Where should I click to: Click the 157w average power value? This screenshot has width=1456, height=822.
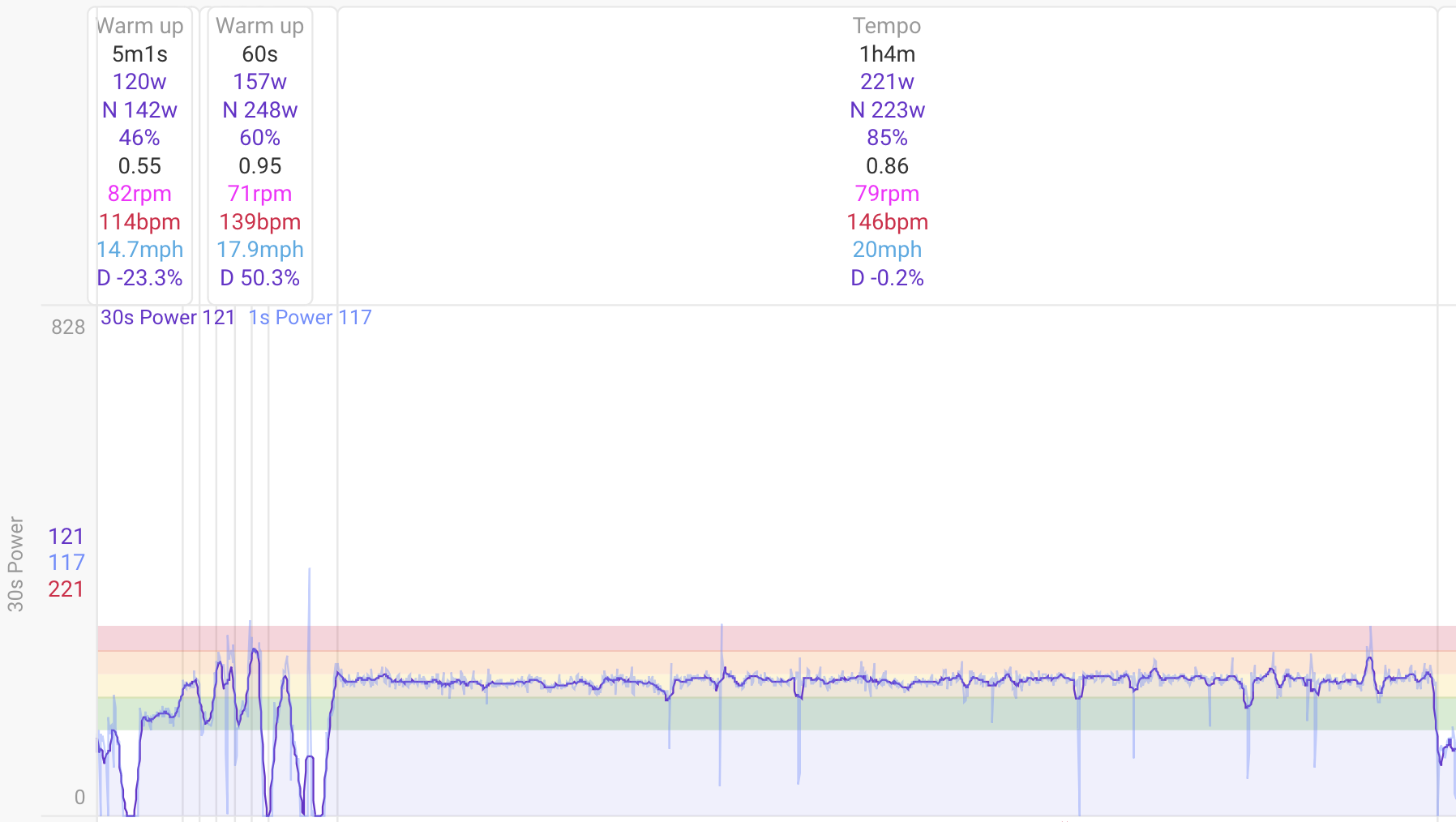click(x=259, y=82)
